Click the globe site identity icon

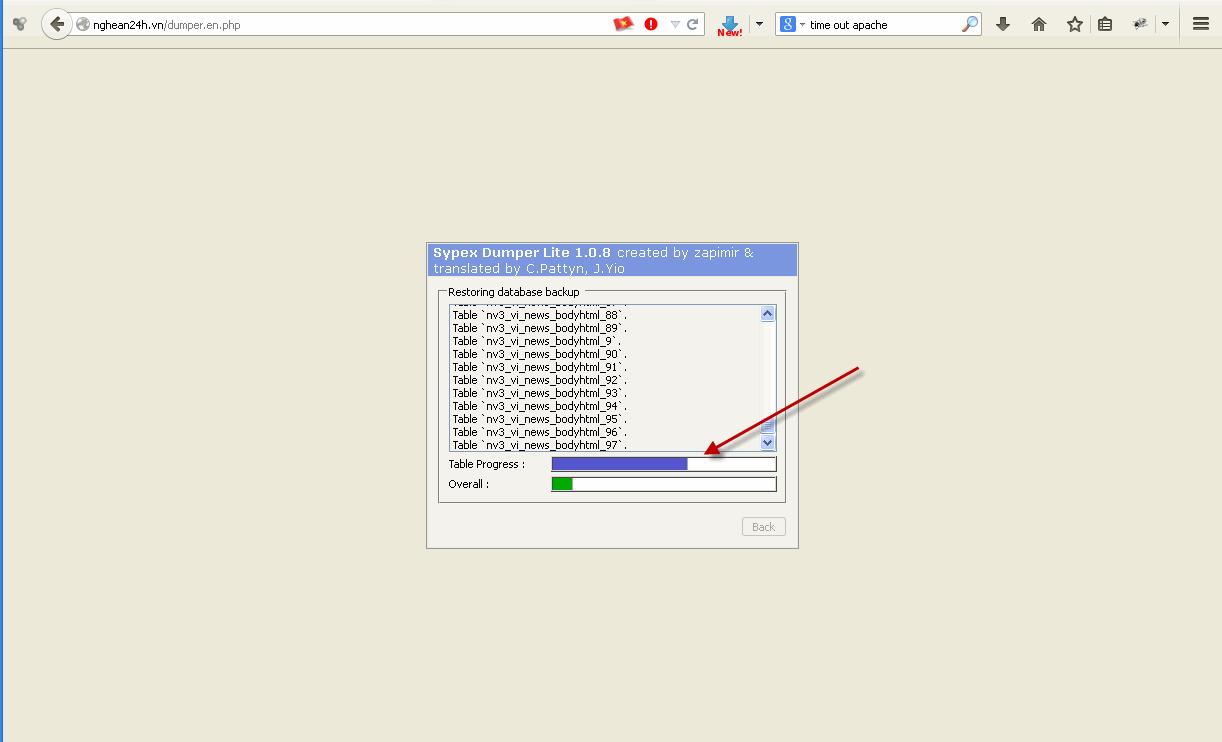pos(83,25)
